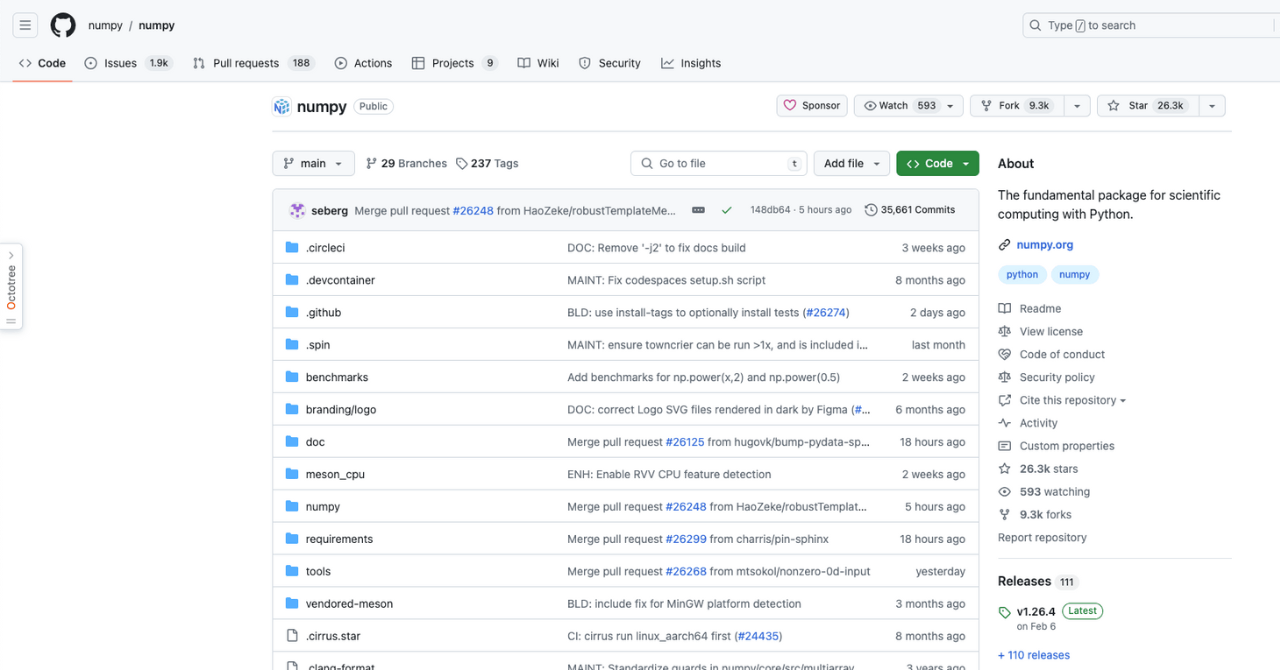
Task: Open the Security tab
Action: click(x=609, y=63)
